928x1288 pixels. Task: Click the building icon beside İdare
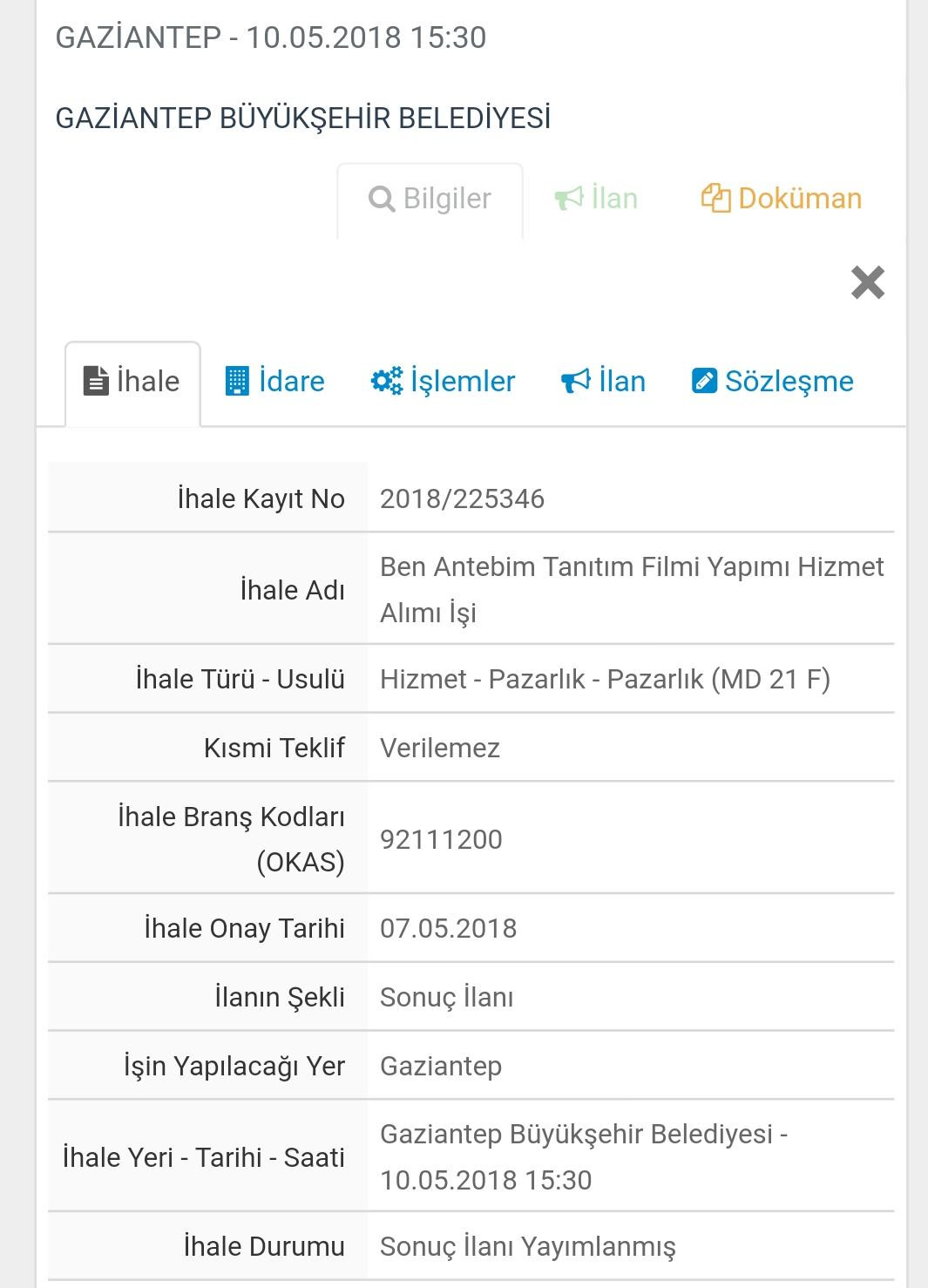[237, 381]
